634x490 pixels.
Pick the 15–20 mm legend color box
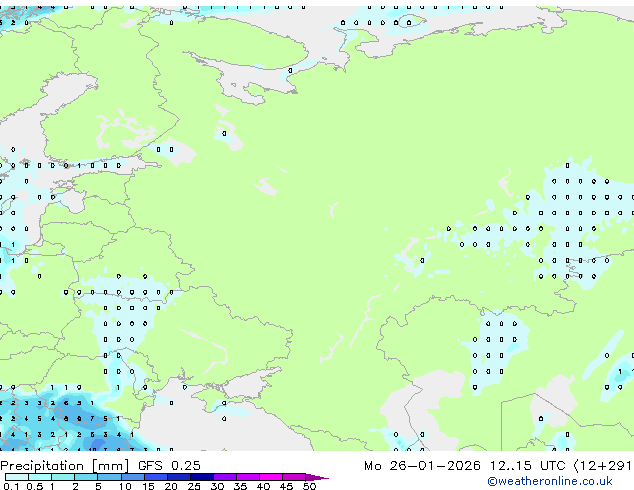tap(156, 477)
